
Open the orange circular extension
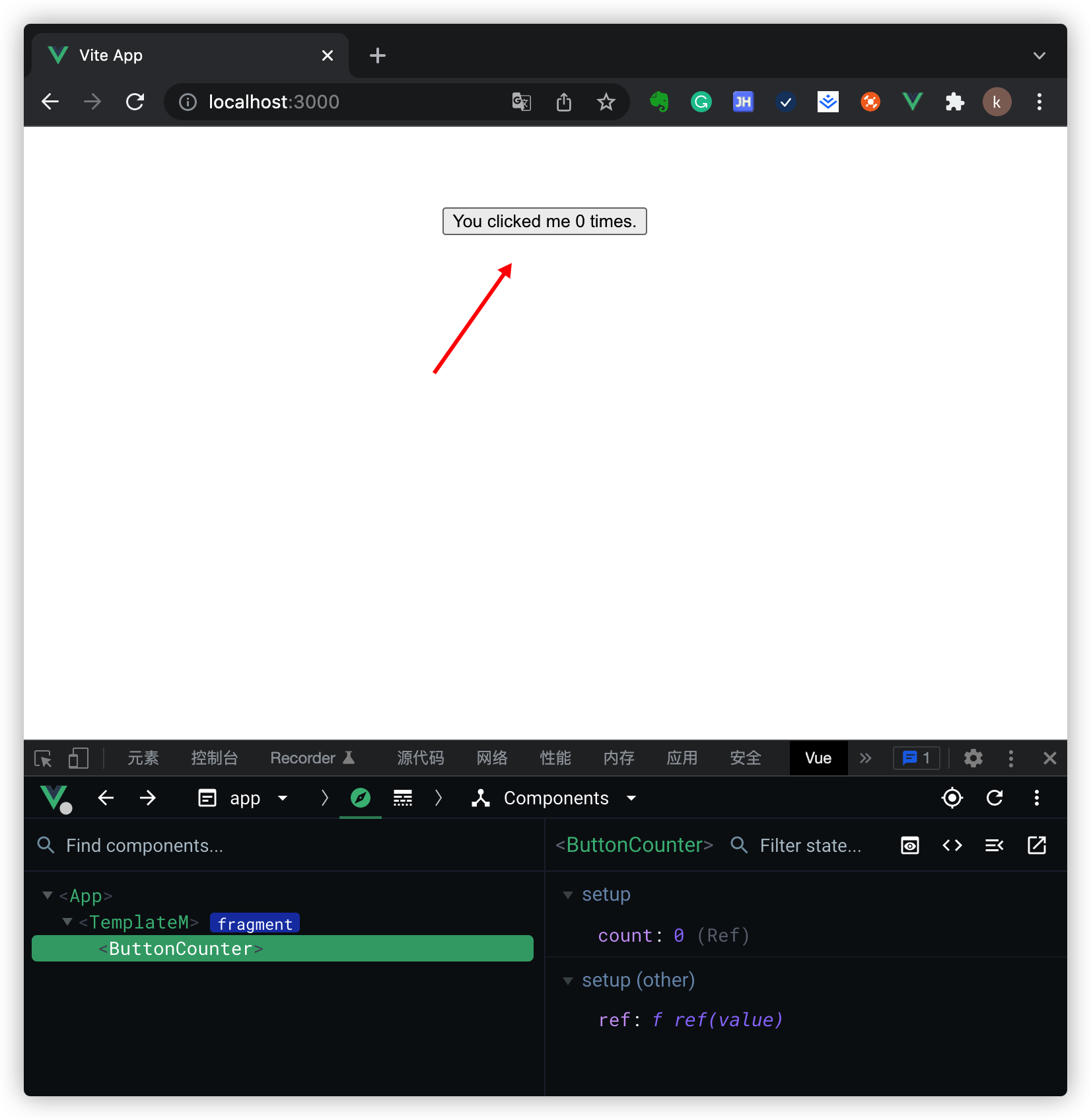[870, 102]
